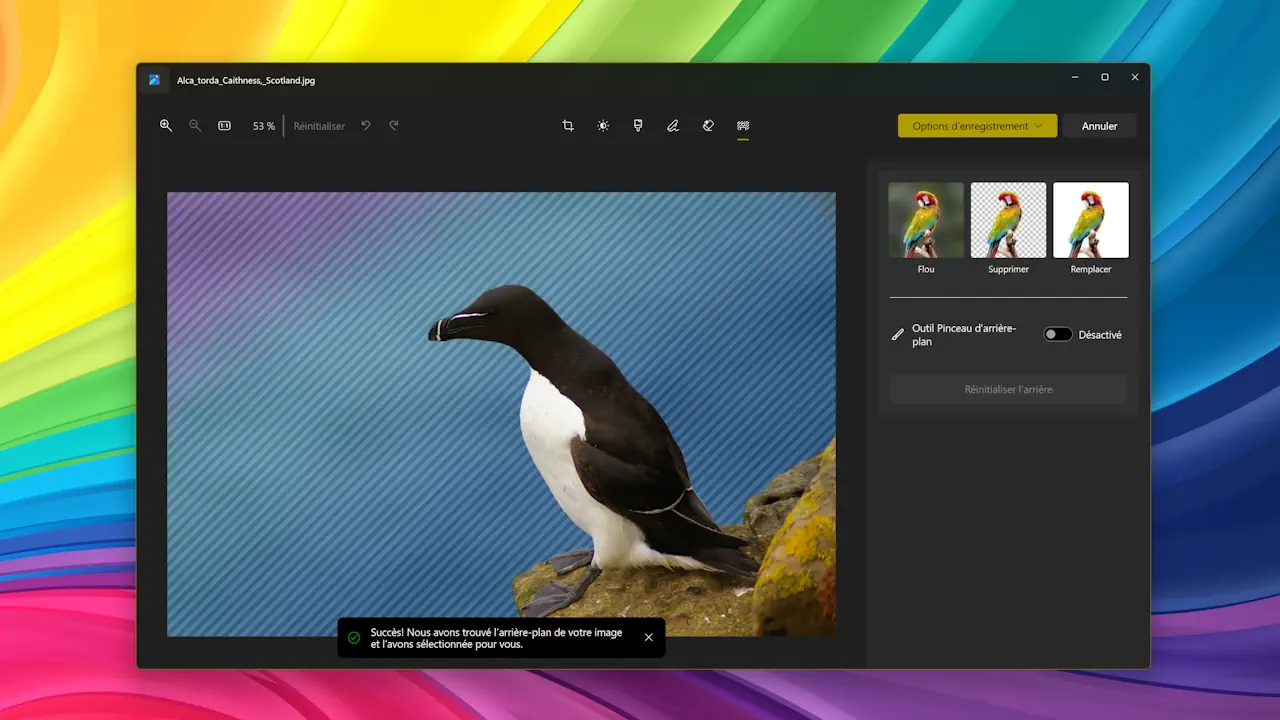The height and width of the screenshot is (720, 1280).
Task: Open the Arrière-plan background tool
Action: tap(743, 125)
